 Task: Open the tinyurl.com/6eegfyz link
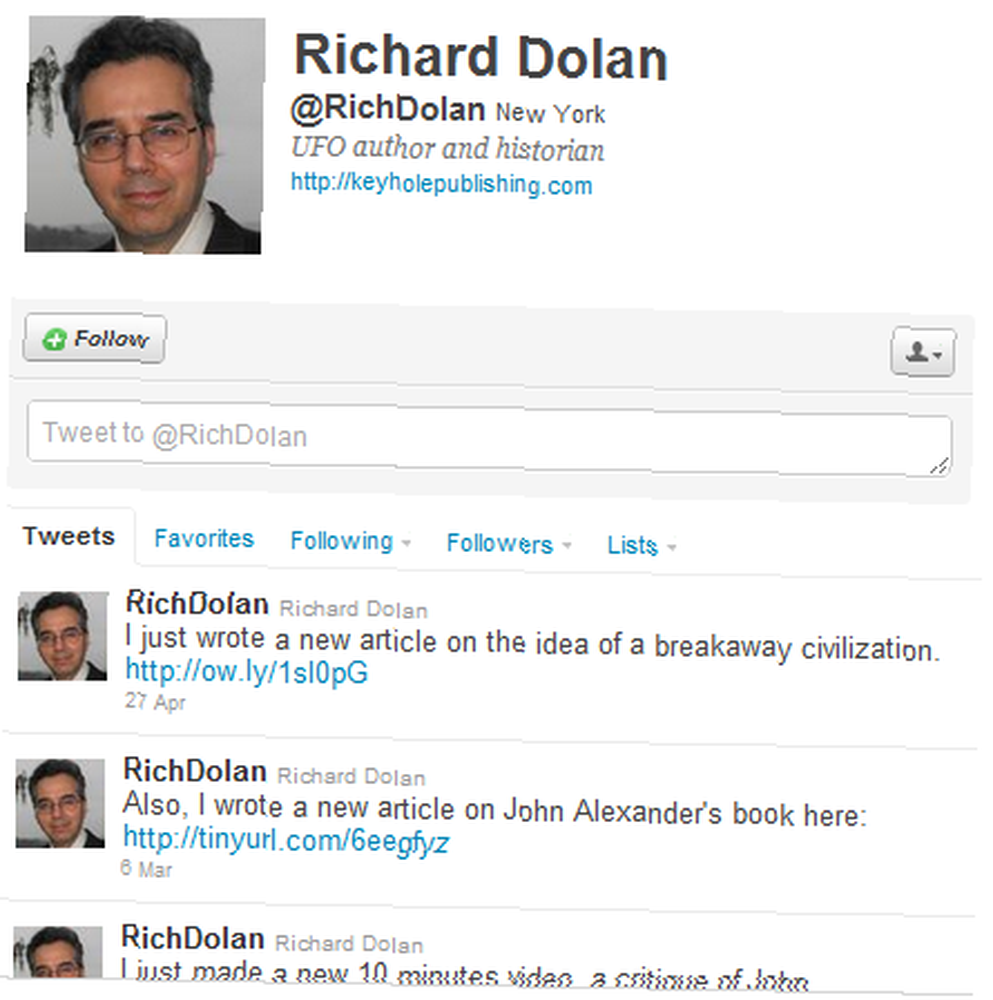[x=286, y=840]
